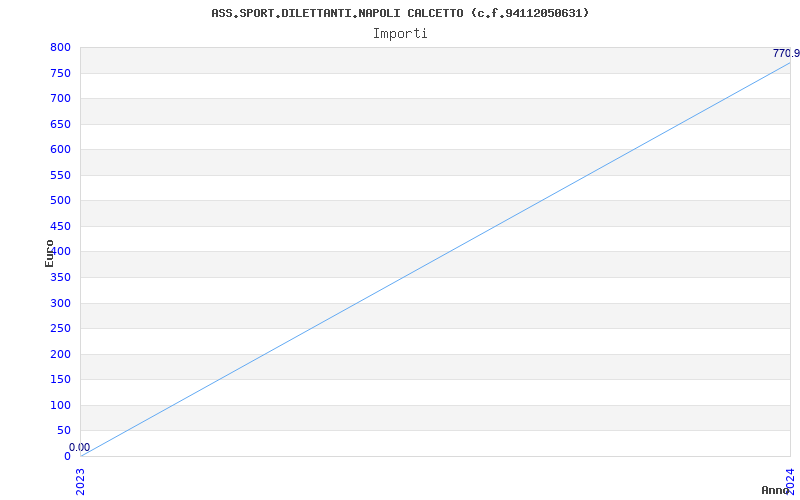
Task: Click the 550 y-axis tick label
Action: [x=60, y=176]
